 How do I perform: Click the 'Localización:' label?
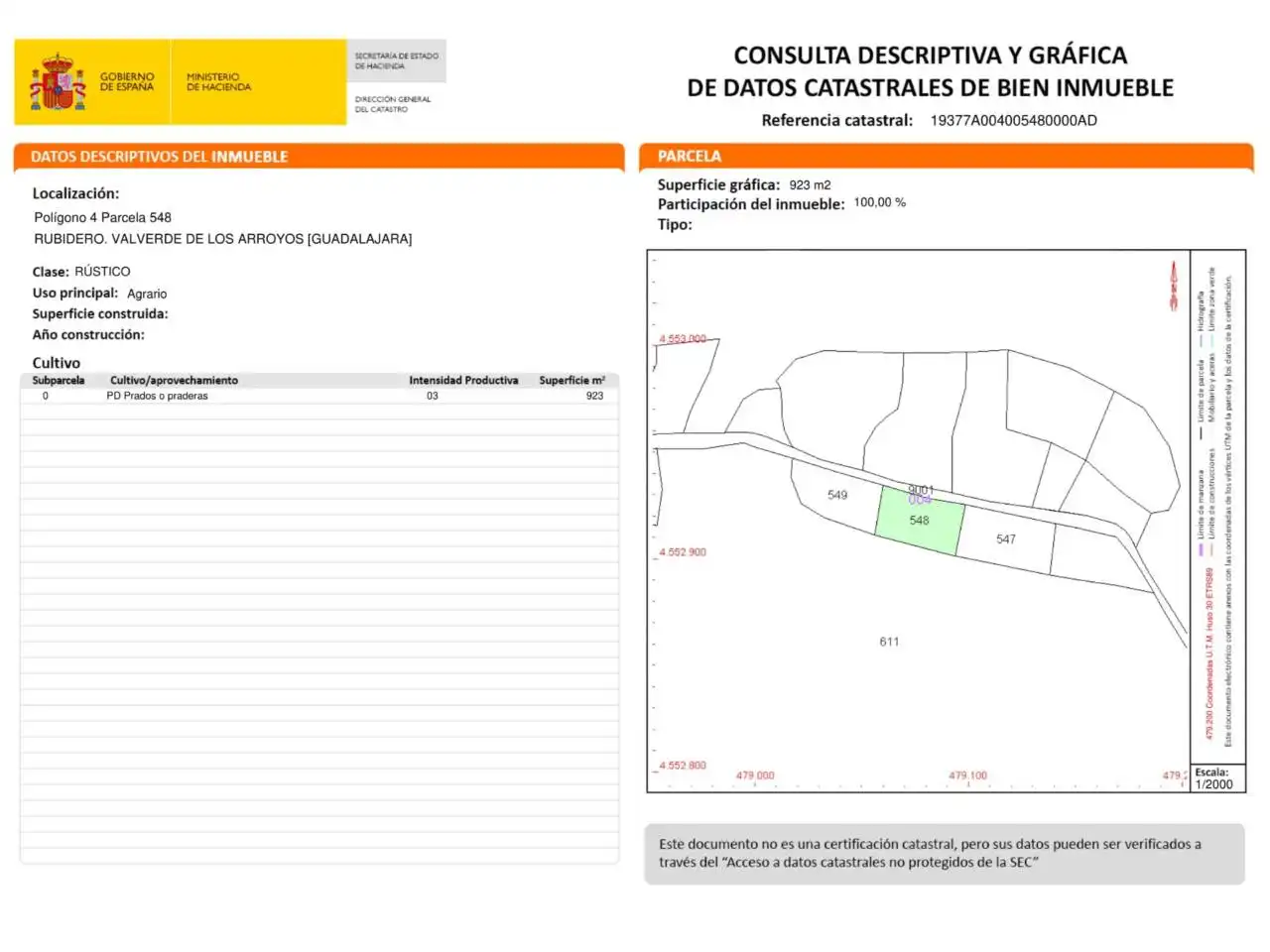pos(75,193)
